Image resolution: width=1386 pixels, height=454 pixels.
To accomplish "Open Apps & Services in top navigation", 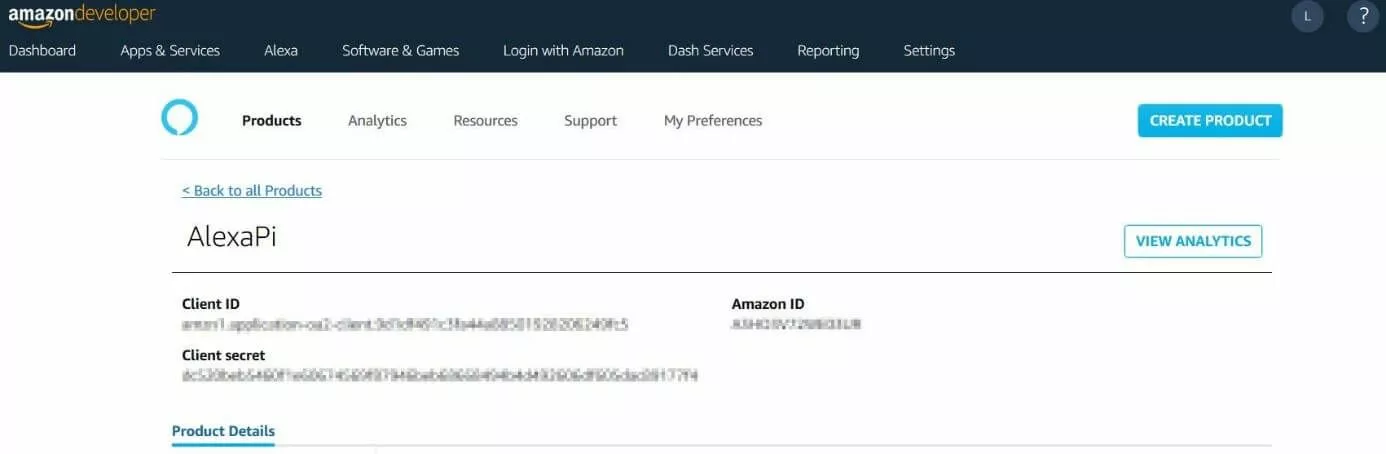I will click(x=170, y=50).
